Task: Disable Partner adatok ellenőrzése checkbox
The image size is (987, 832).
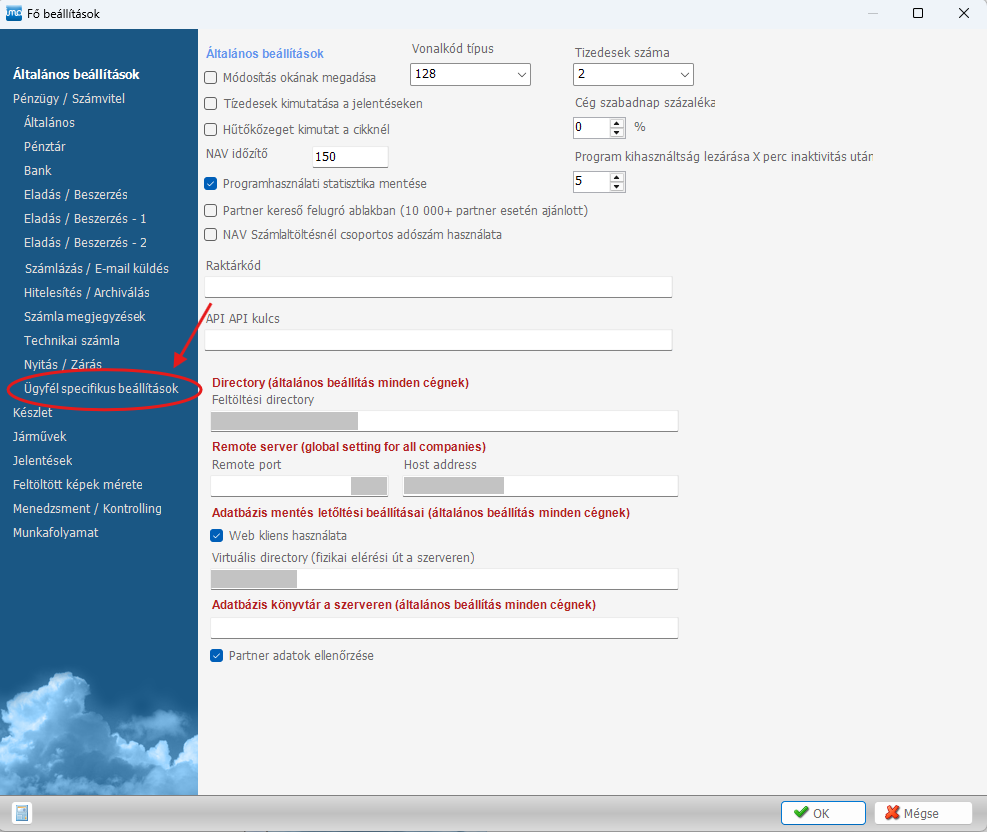Action: click(217, 656)
